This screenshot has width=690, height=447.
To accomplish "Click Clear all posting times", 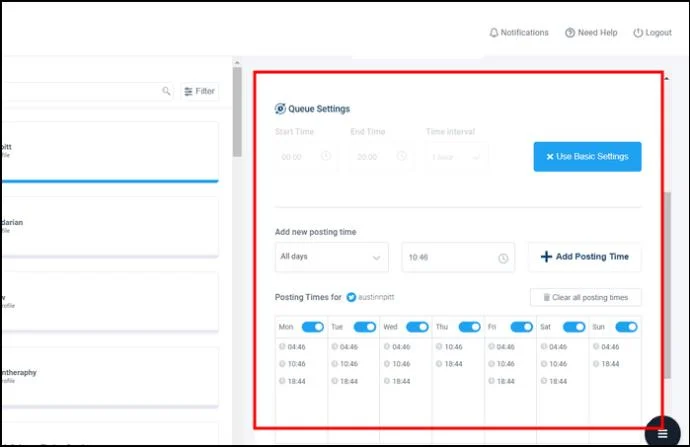I will coord(586,297).
